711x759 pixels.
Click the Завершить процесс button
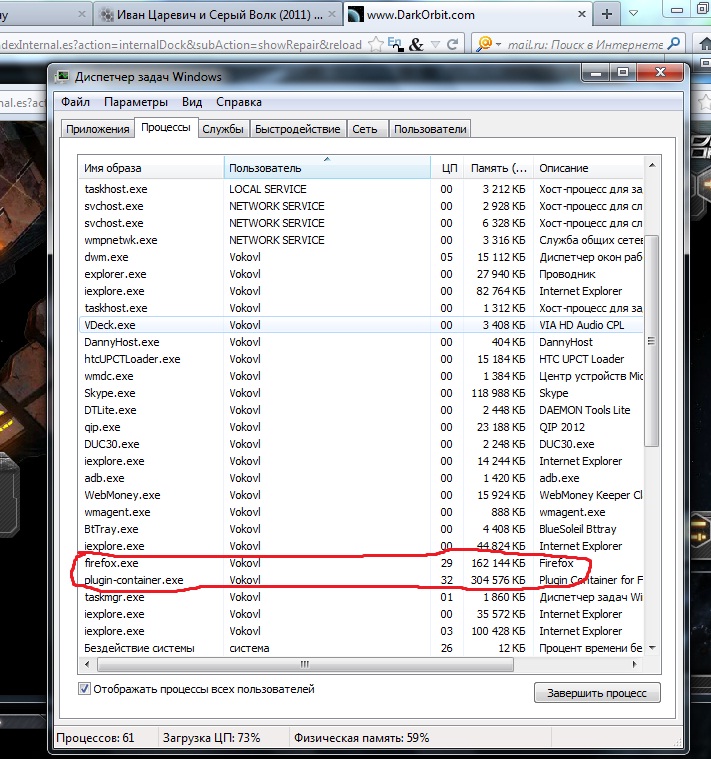tap(597, 693)
